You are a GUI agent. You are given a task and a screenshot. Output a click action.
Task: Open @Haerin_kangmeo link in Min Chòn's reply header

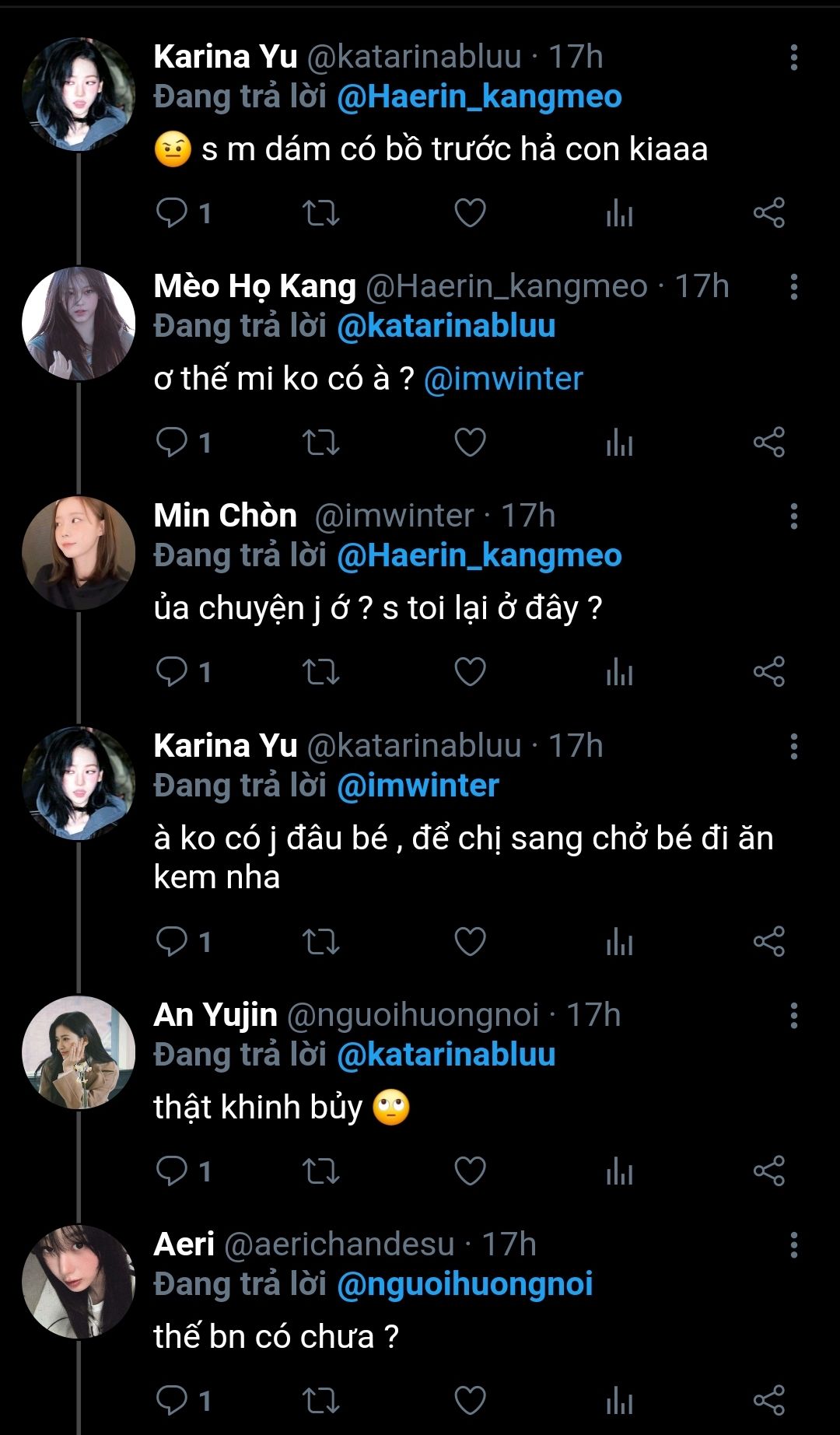(x=479, y=555)
